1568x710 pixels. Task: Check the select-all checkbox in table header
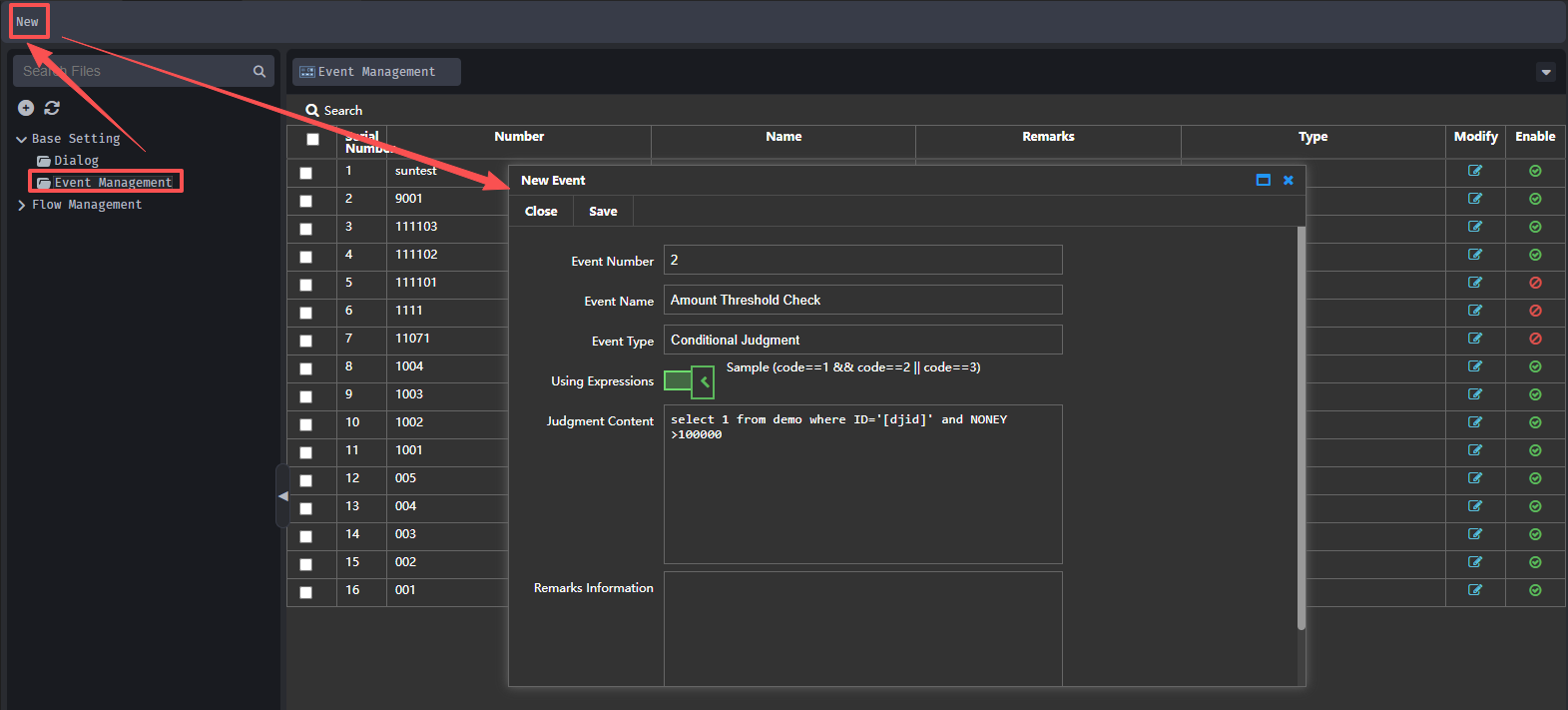click(312, 140)
